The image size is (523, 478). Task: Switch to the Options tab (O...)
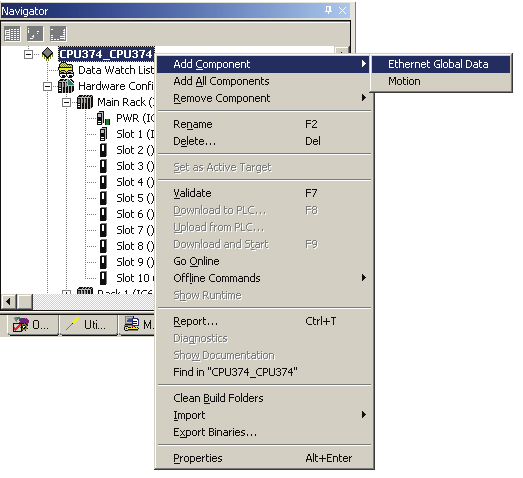(x=32, y=325)
